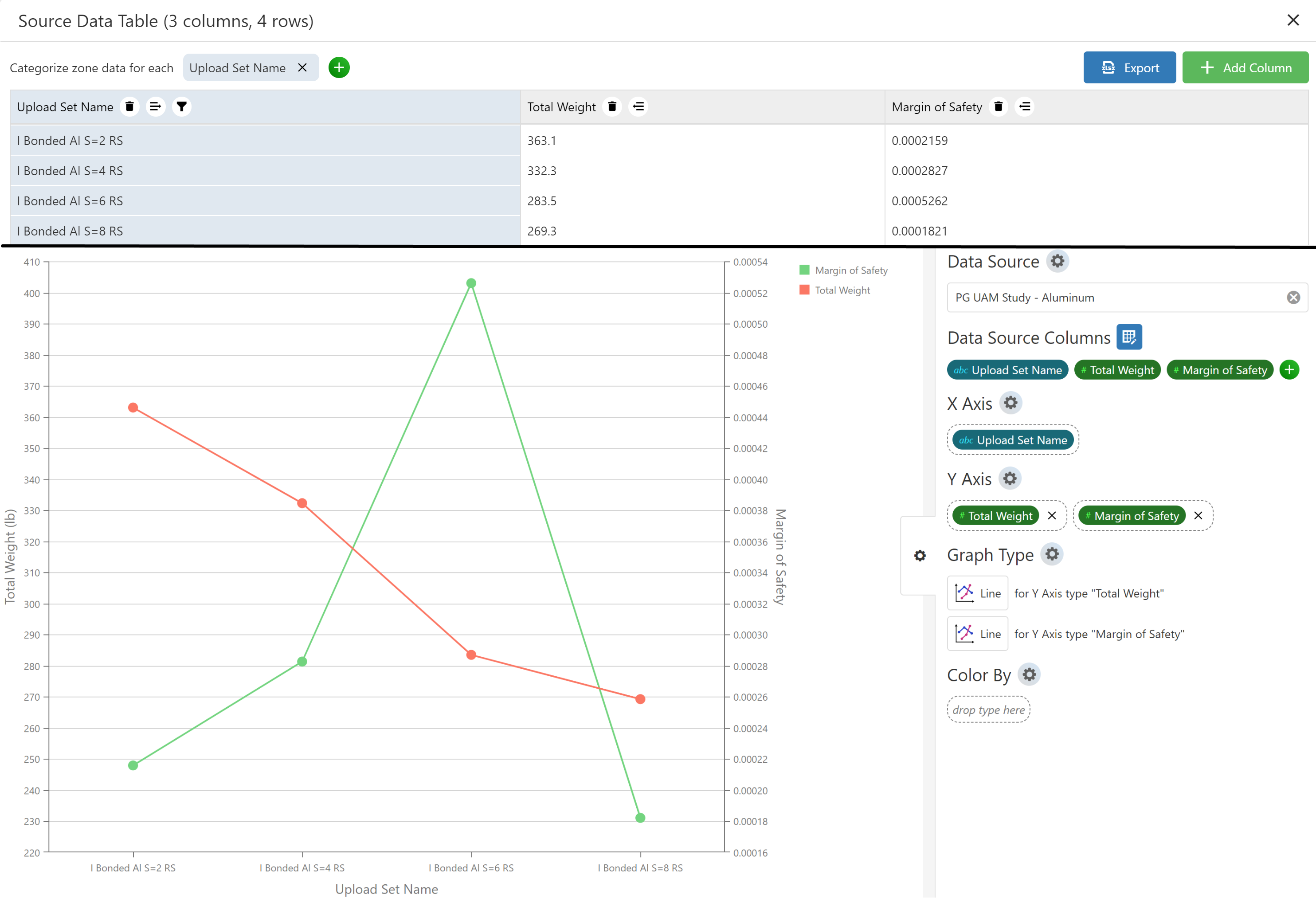Select row I Bonded Al S=2 RS
This screenshot has height=898, width=1316.
tap(265, 141)
